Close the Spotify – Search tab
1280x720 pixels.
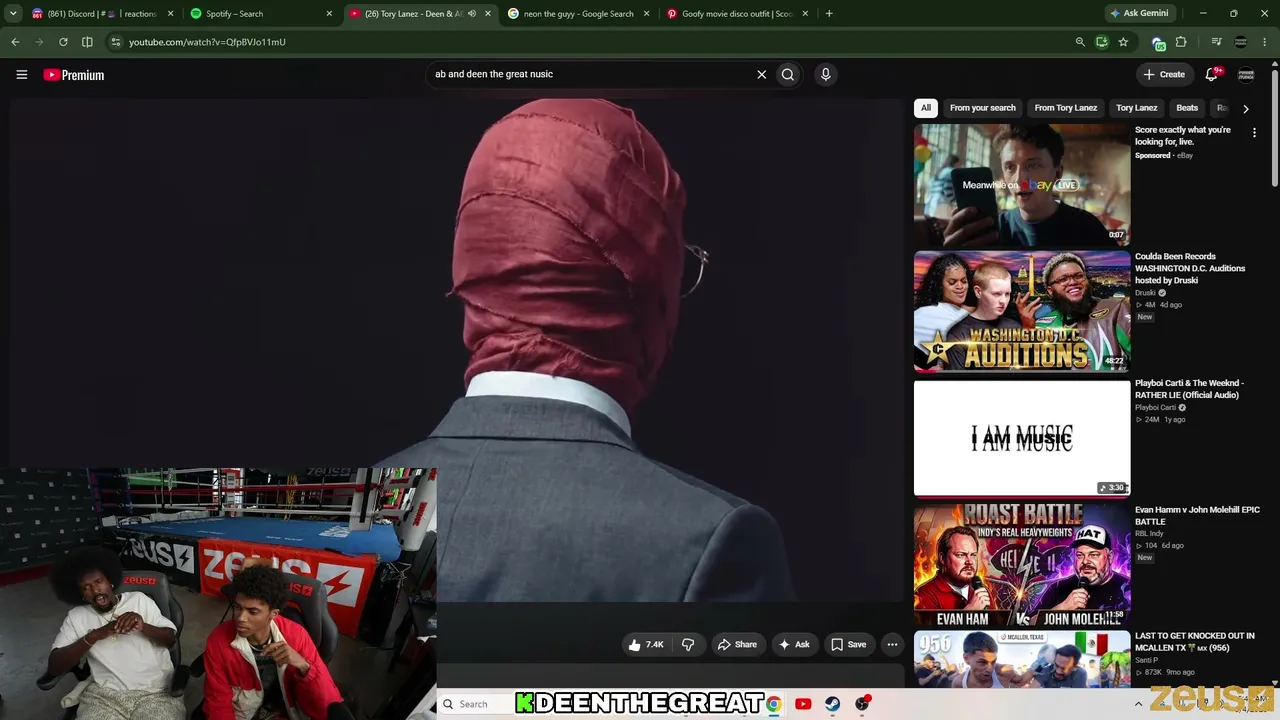[x=329, y=14]
